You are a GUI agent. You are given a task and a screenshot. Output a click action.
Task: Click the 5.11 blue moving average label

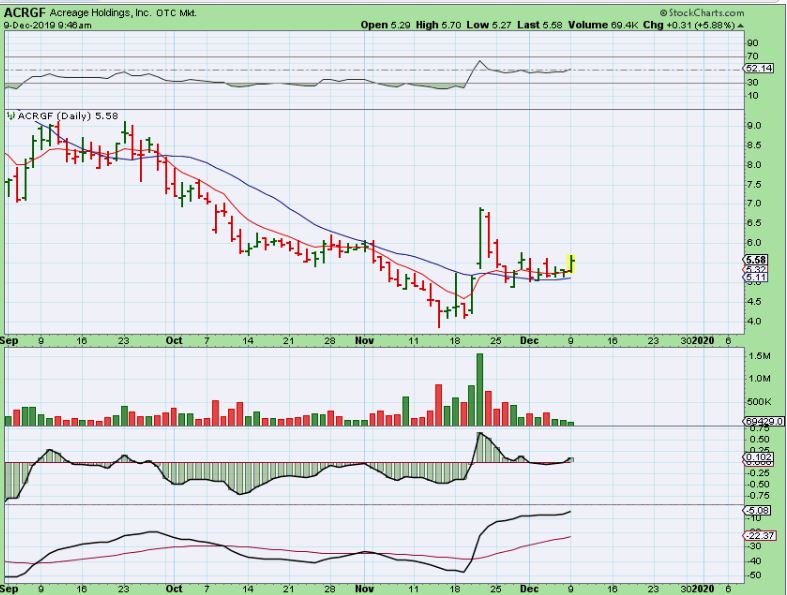[755, 277]
